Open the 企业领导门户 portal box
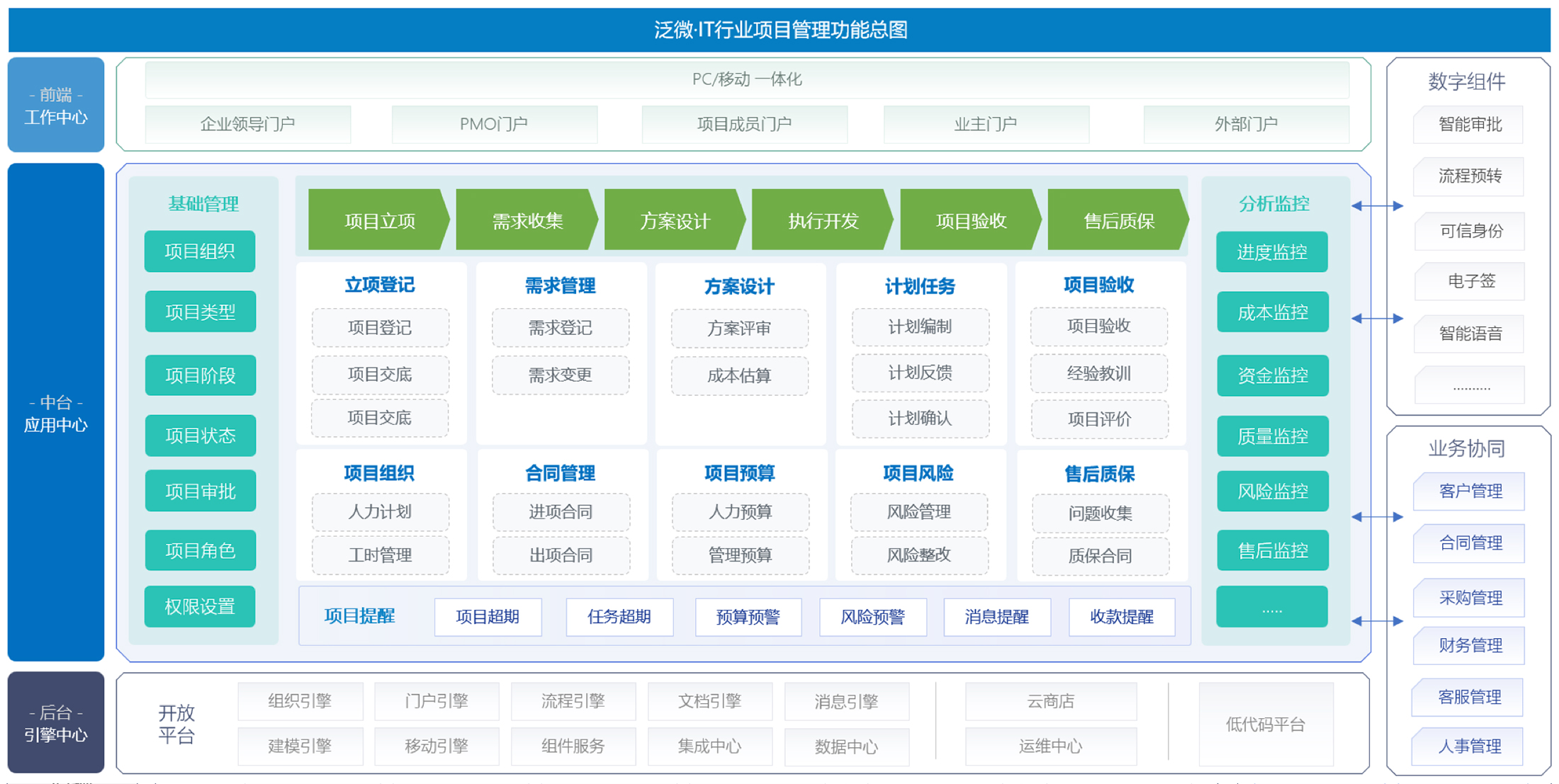Image resolution: width=1559 pixels, height=784 pixels. [x=247, y=125]
